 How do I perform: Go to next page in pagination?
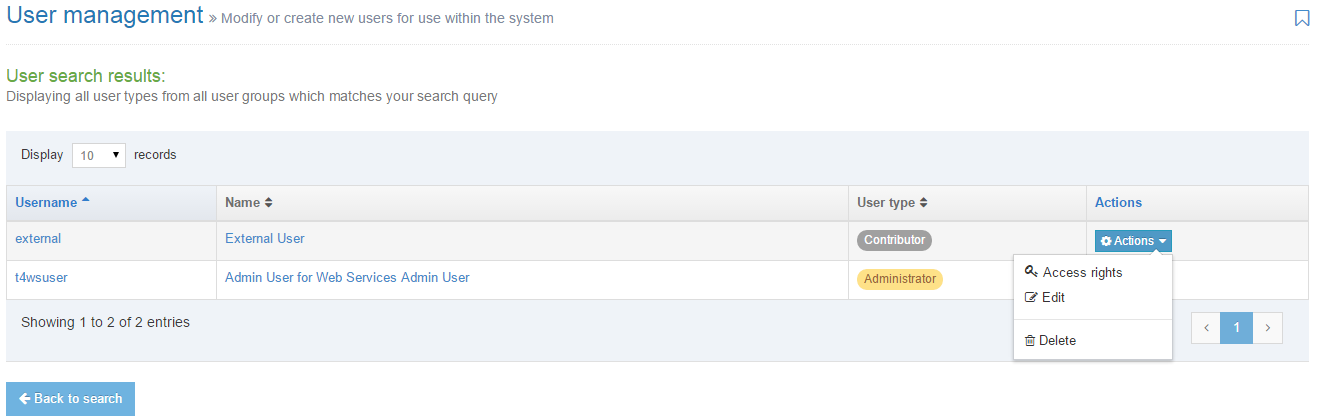[x=1267, y=327]
